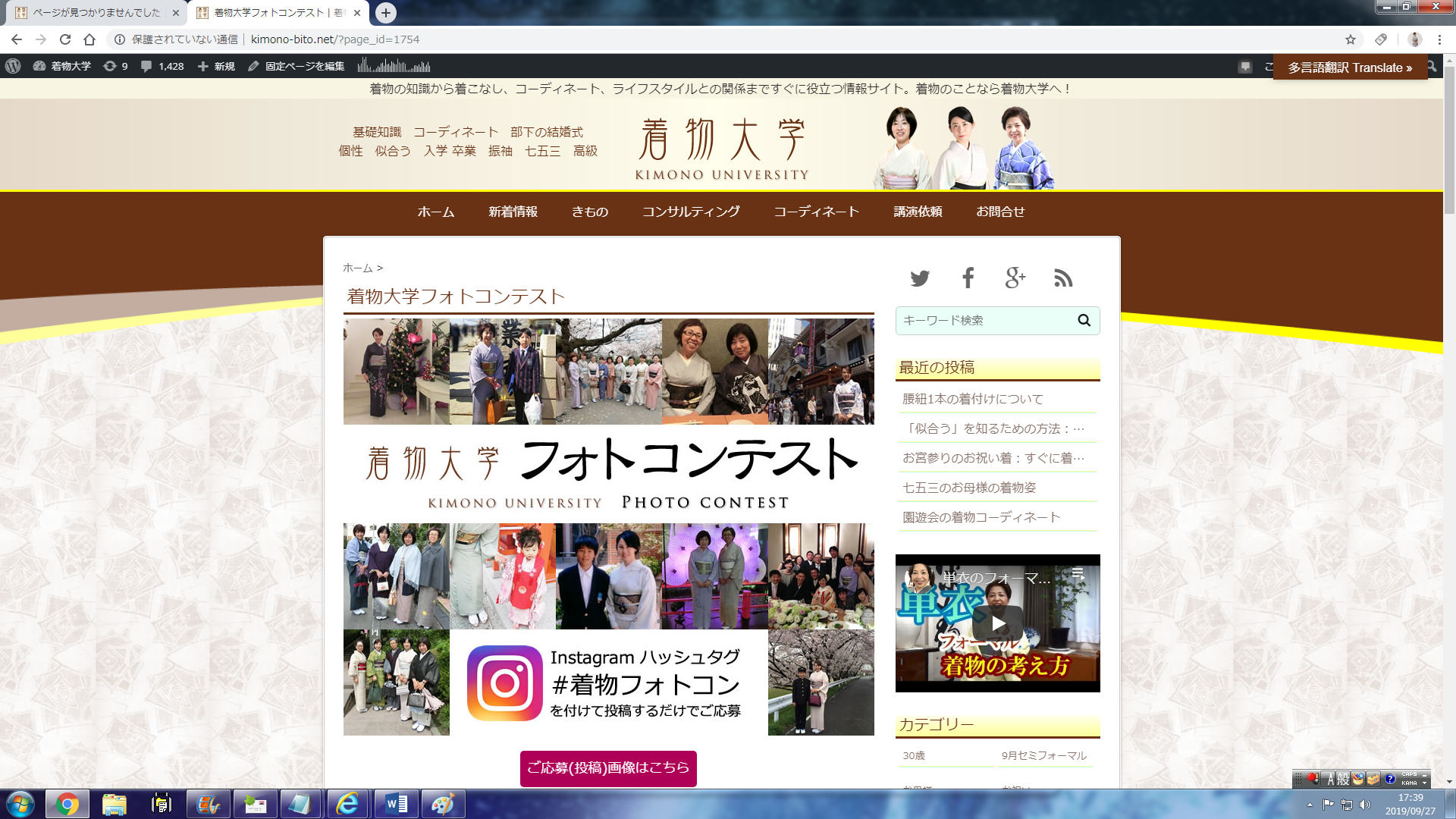
Task: Bookmark this page with the star icon
Action: (1351, 39)
